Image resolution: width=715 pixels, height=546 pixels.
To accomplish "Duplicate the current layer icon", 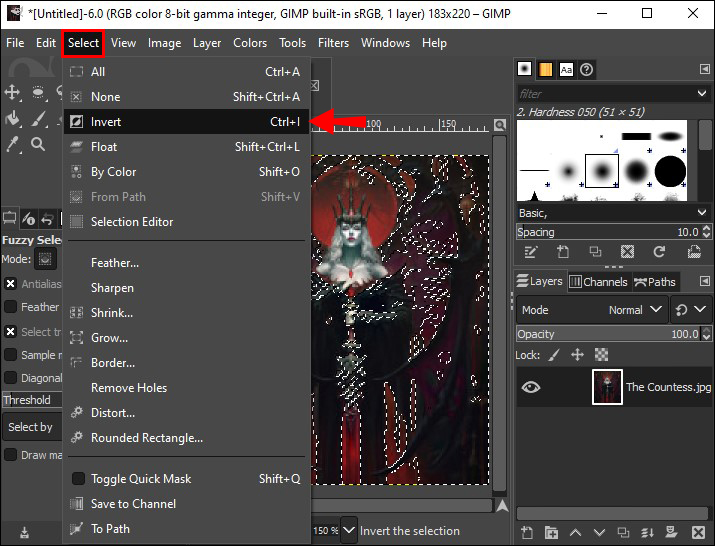I will pos(623,532).
